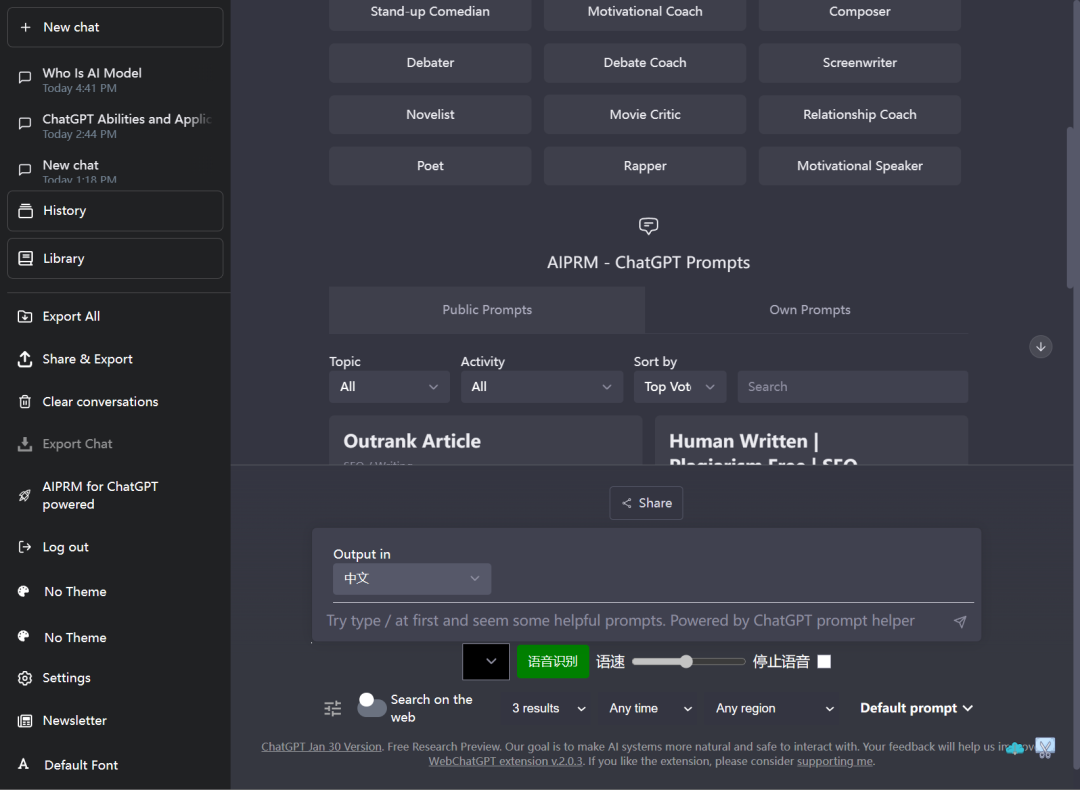This screenshot has width=1080, height=790.
Task: Click the Composer prompt button
Action: pyautogui.click(x=860, y=12)
